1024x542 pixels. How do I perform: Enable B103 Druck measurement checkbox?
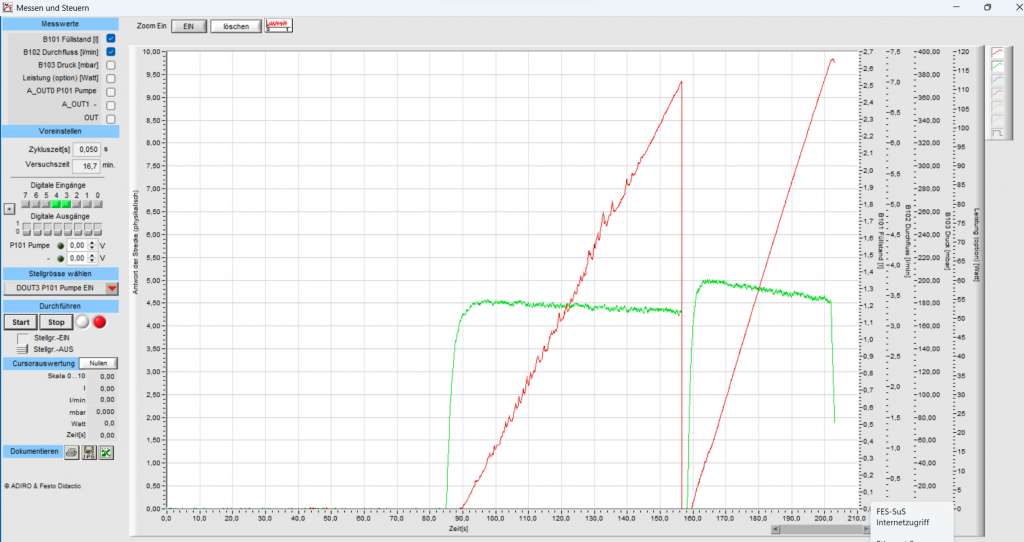[x=111, y=65]
